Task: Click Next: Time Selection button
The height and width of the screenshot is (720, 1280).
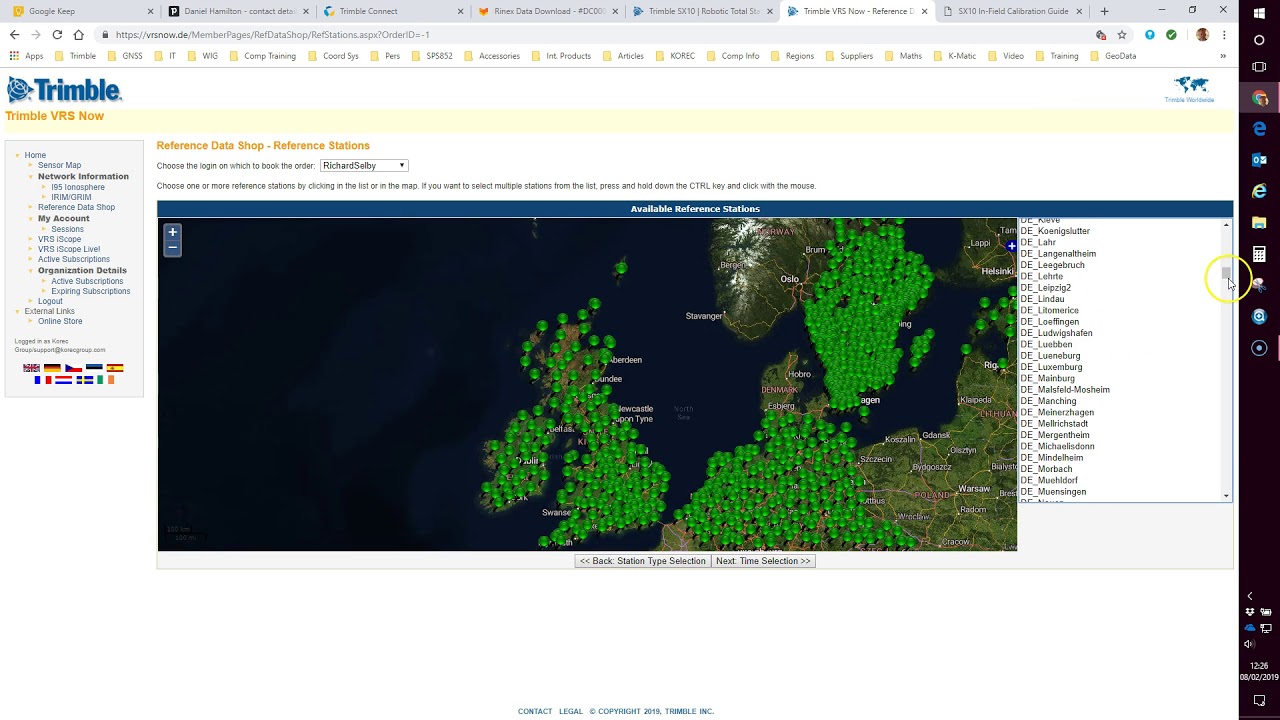Action: [x=763, y=561]
